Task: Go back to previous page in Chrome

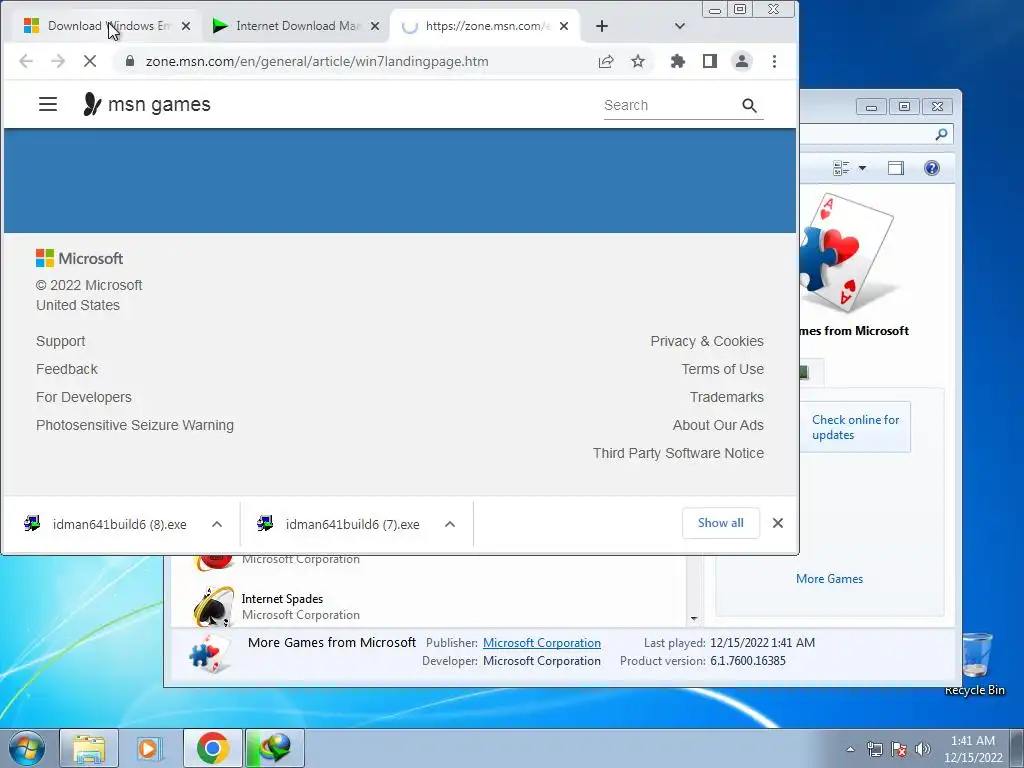Action: [x=26, y=61]
